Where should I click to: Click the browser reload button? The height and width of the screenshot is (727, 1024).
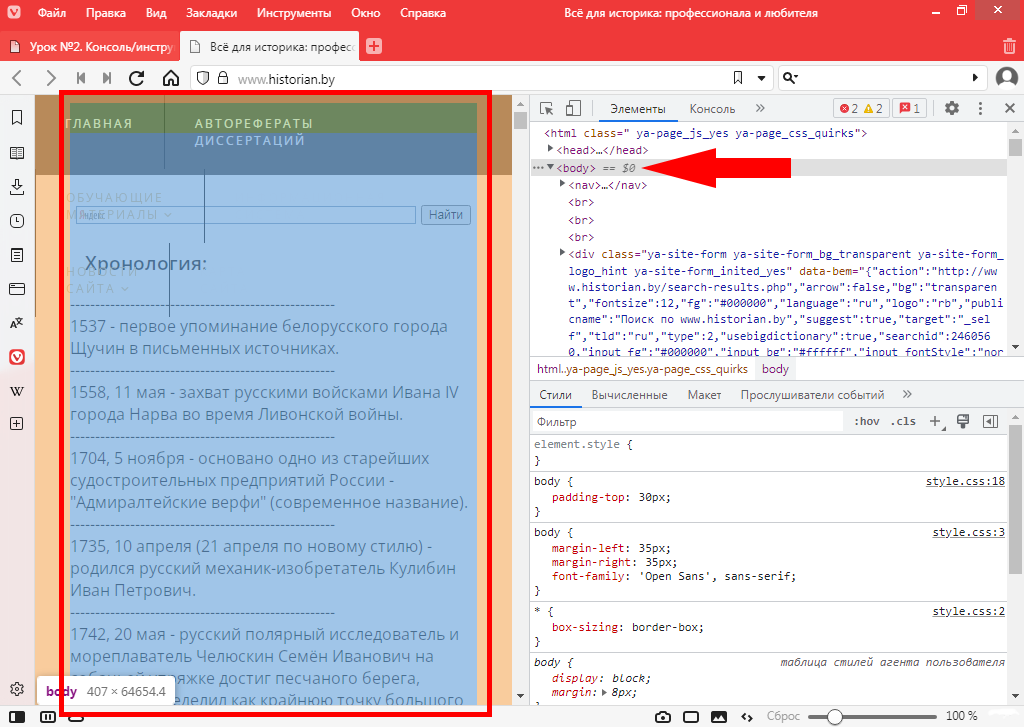tap(137, 78)
